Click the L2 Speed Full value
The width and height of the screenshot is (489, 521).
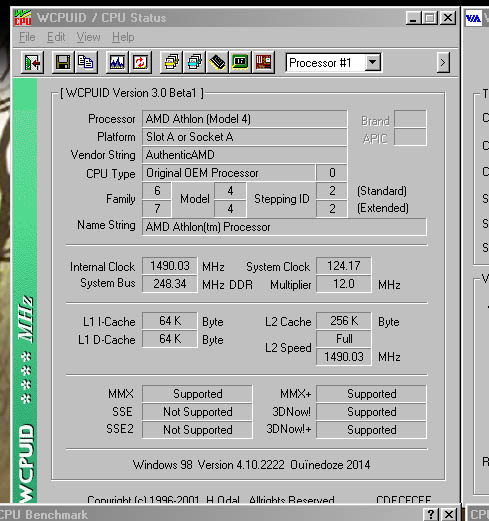pos(344,339)
